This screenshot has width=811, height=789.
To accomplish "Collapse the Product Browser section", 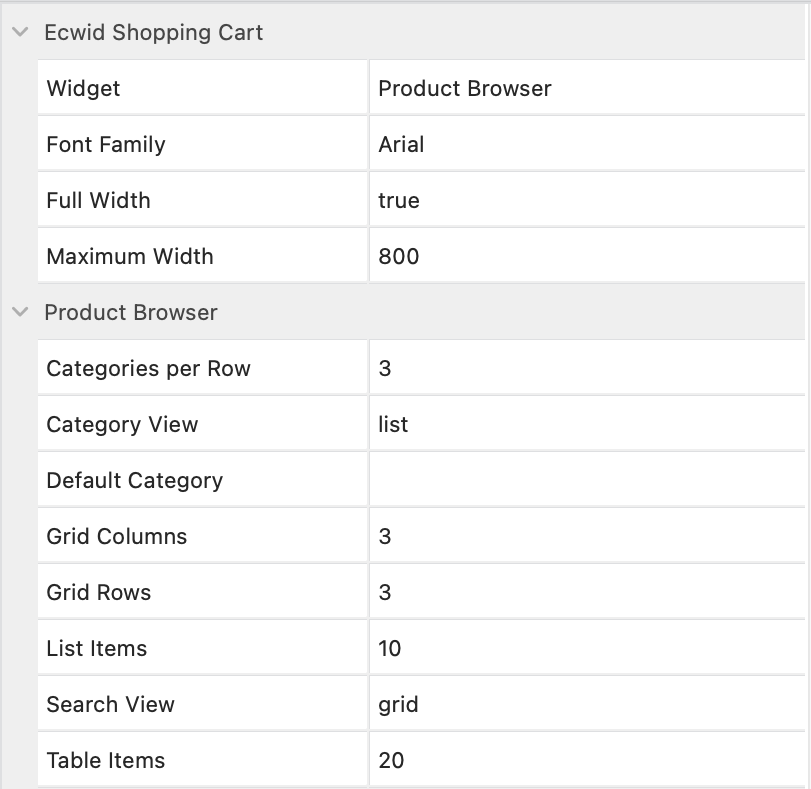I will tap(18, 312).
